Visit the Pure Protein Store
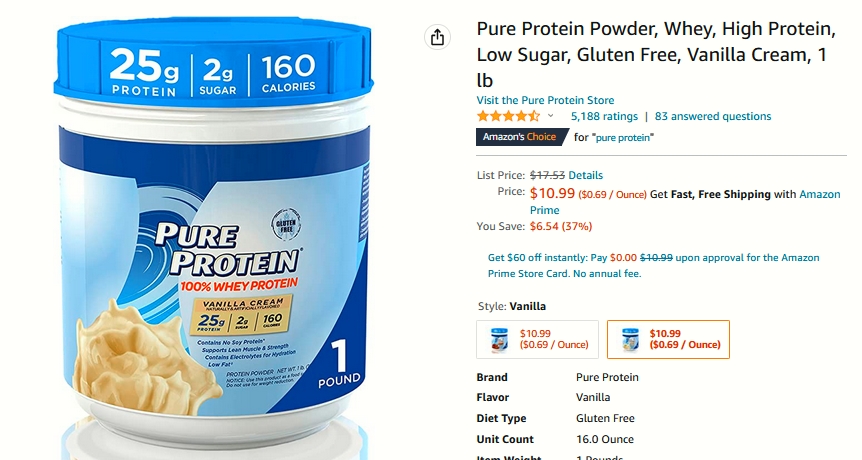Viewport: 862px width, 460px height. tap(545, 100)
